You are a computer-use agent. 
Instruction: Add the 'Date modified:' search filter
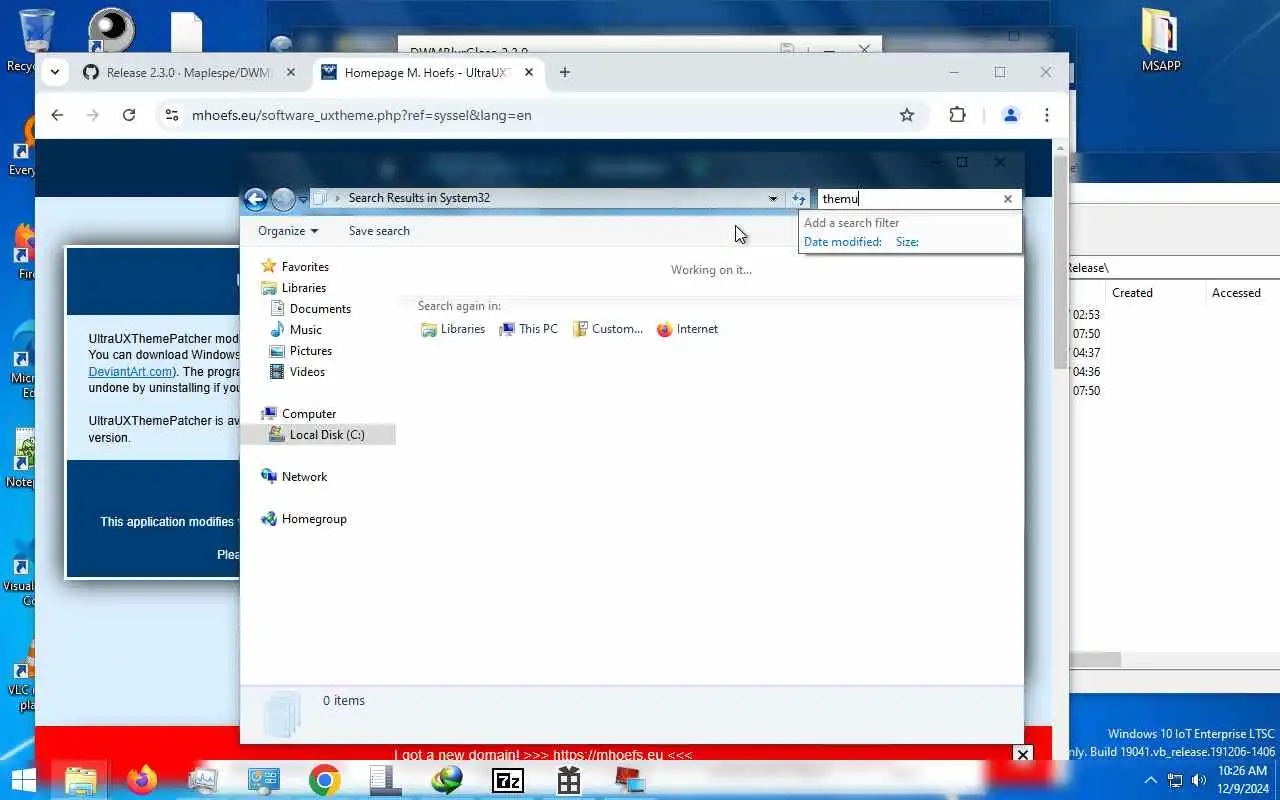click(x=843, y=242)
